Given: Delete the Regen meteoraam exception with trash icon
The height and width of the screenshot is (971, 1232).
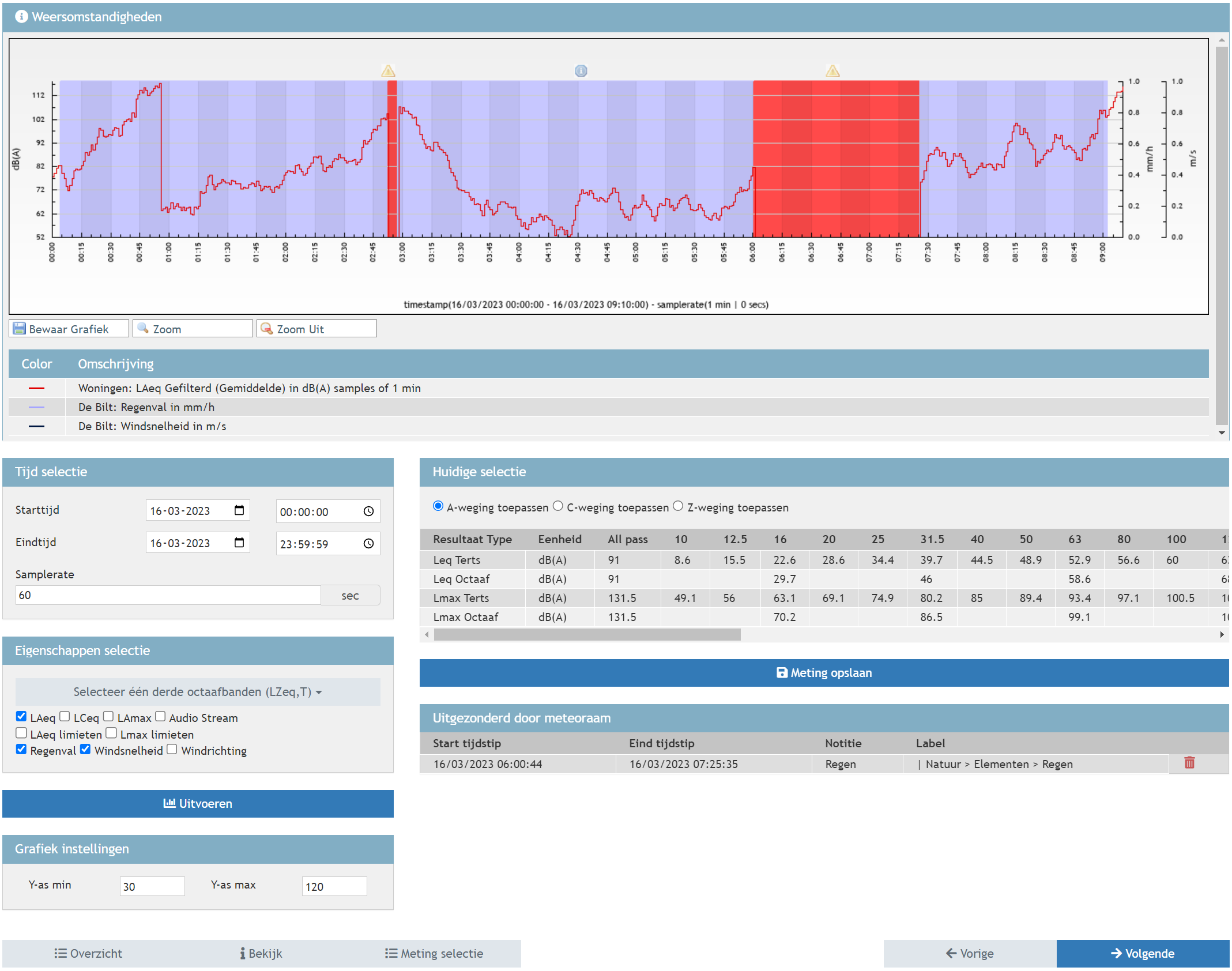Looking at the screenshot, I should tap(1189, 763).
